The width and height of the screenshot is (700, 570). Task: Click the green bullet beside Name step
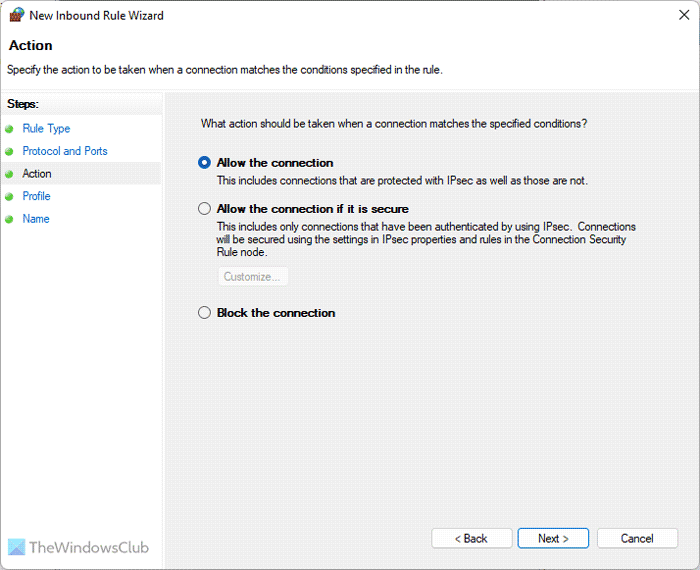[9, 219]
